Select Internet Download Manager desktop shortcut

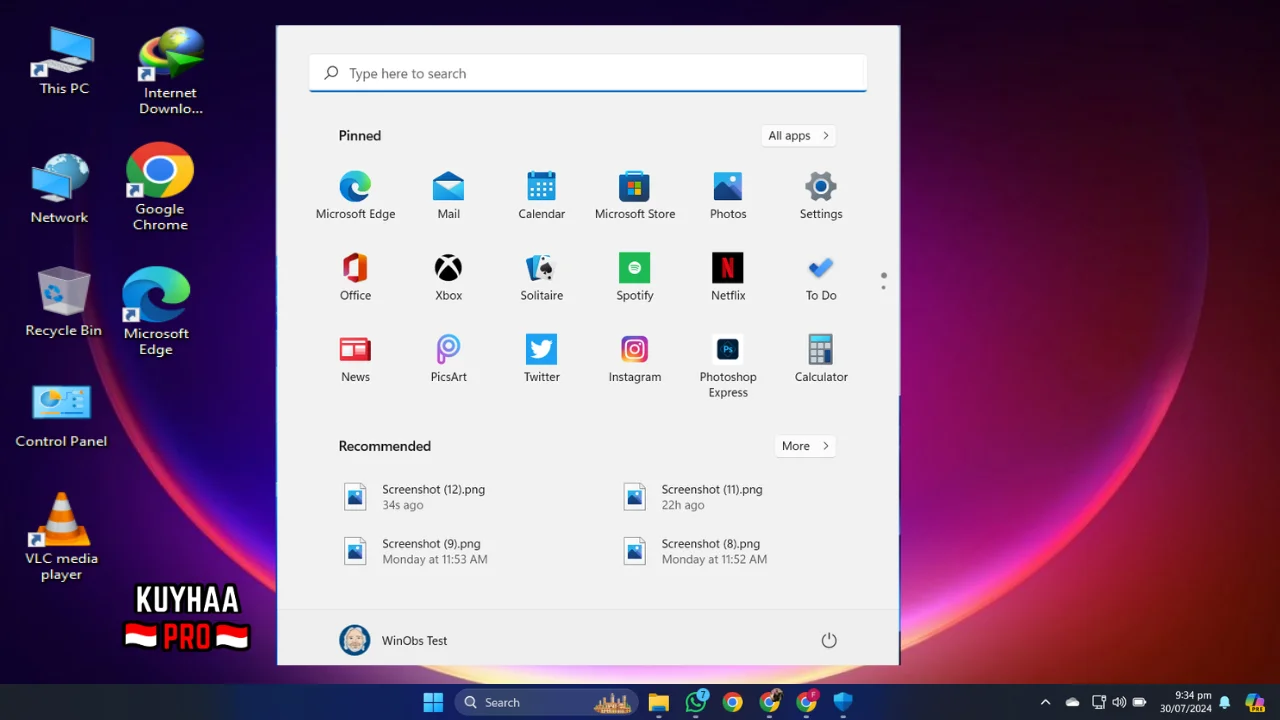tap(170, 72)
